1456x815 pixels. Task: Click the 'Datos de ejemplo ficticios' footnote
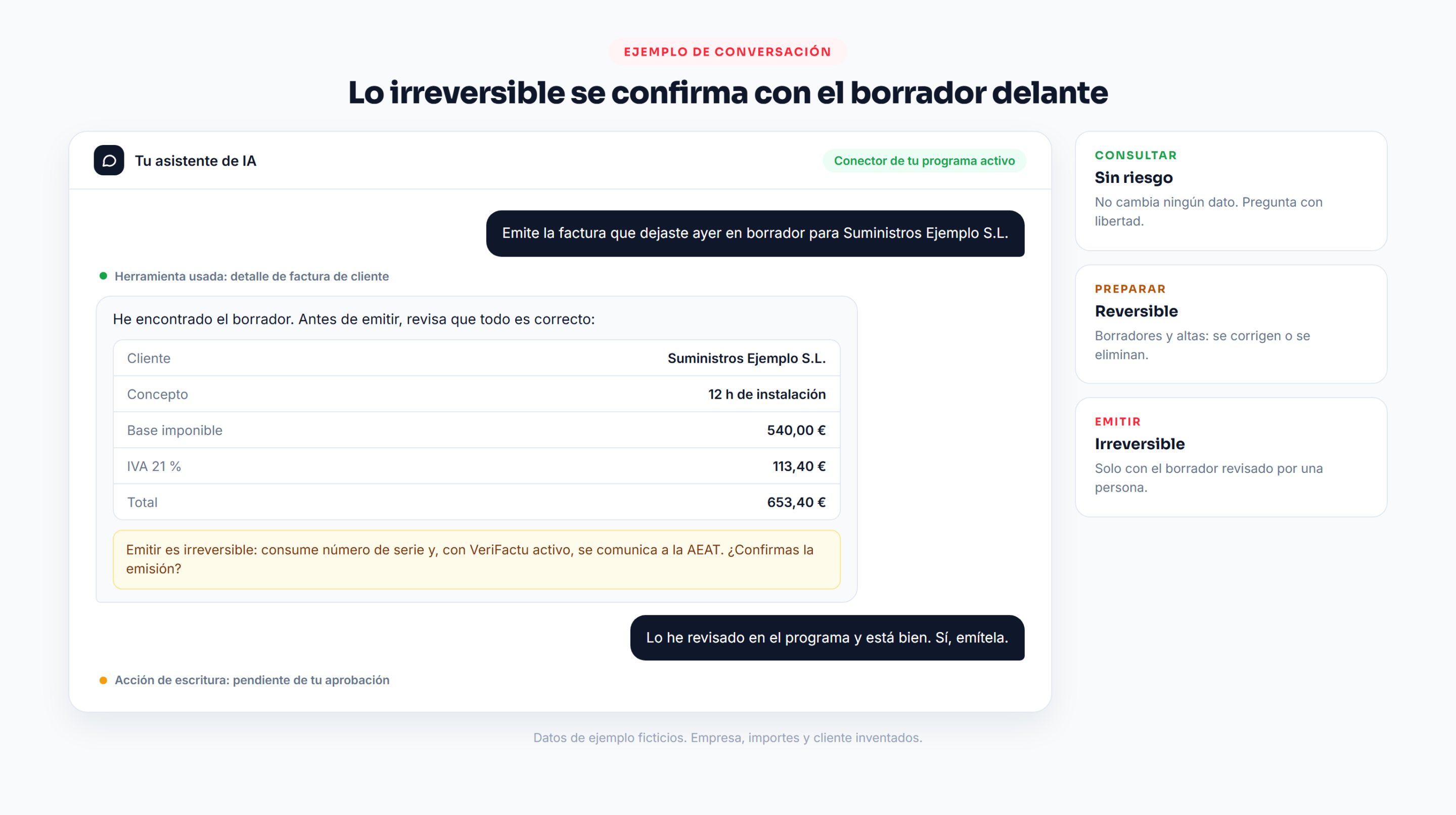pos(727,738)
